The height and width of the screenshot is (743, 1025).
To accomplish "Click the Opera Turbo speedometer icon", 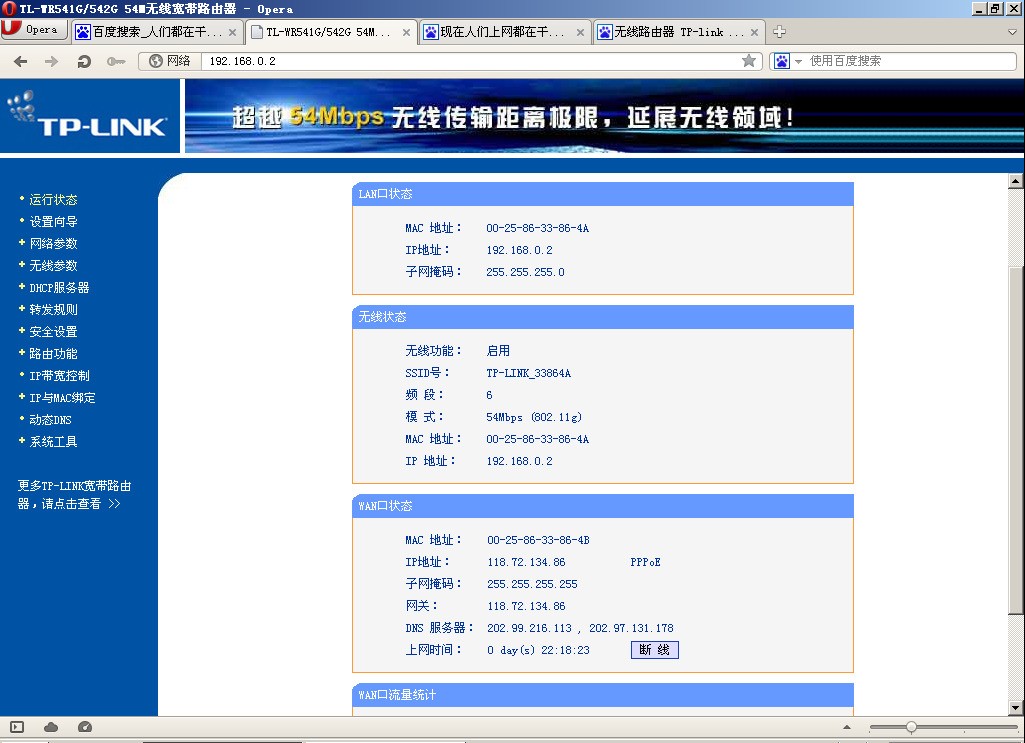I will 85,727.
